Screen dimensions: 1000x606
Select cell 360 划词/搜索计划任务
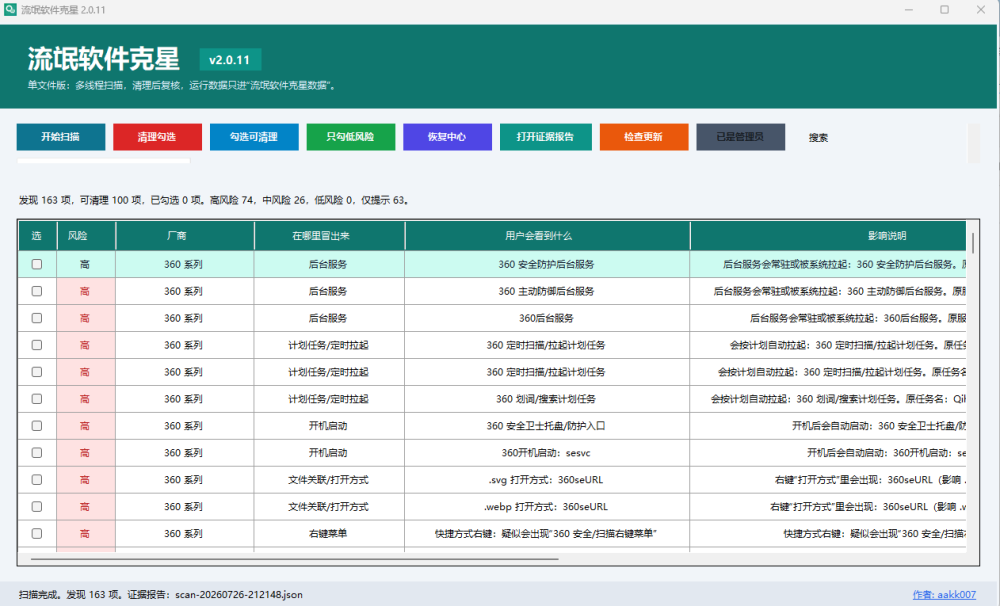pos(547,399)
